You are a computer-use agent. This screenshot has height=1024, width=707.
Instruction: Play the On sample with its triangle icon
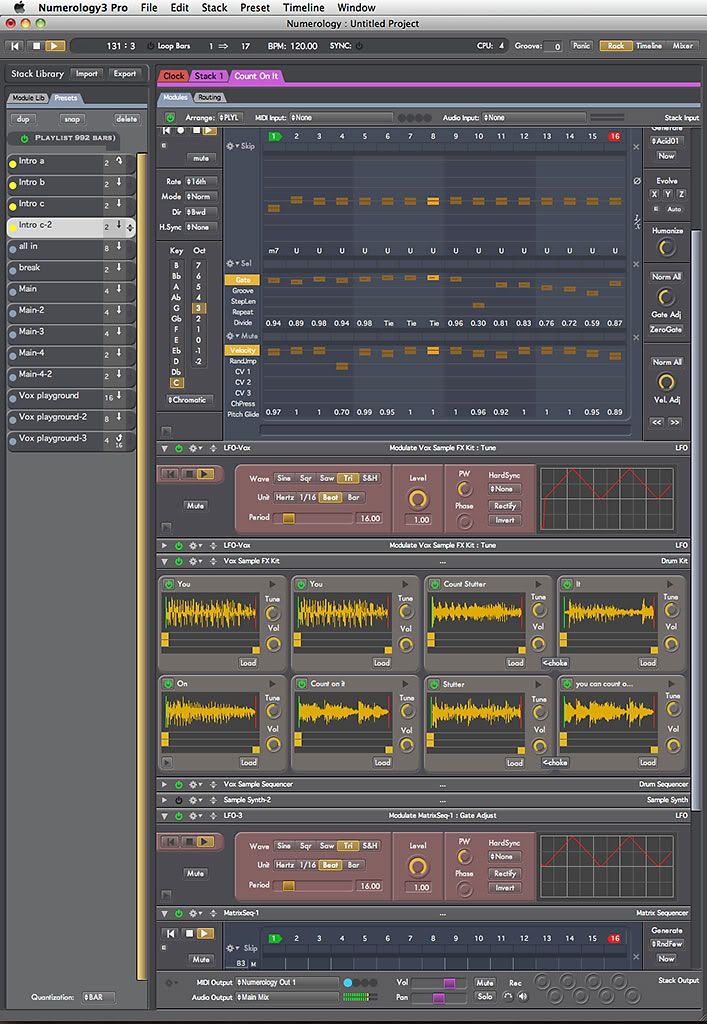(273, 684)
